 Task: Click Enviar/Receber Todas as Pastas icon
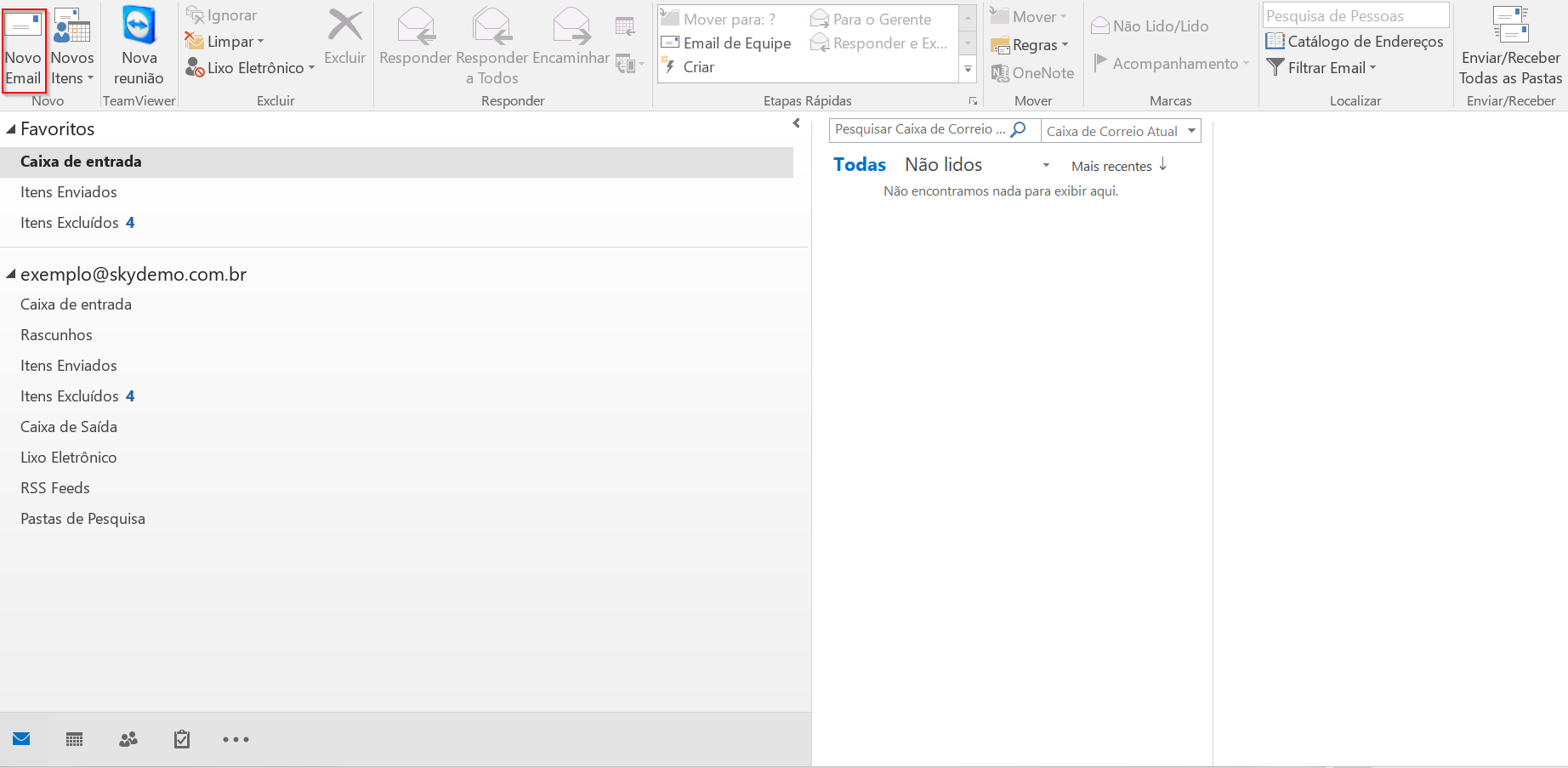click(x=1510, y=48)
